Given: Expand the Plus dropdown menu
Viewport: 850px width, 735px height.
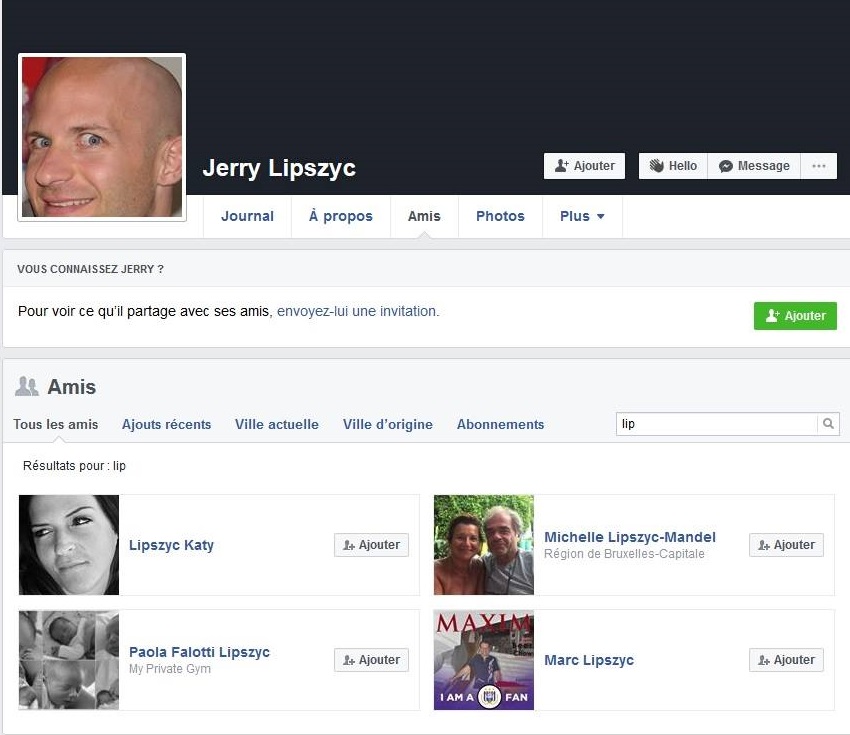Looking at the screenshot, I should 582,216.
